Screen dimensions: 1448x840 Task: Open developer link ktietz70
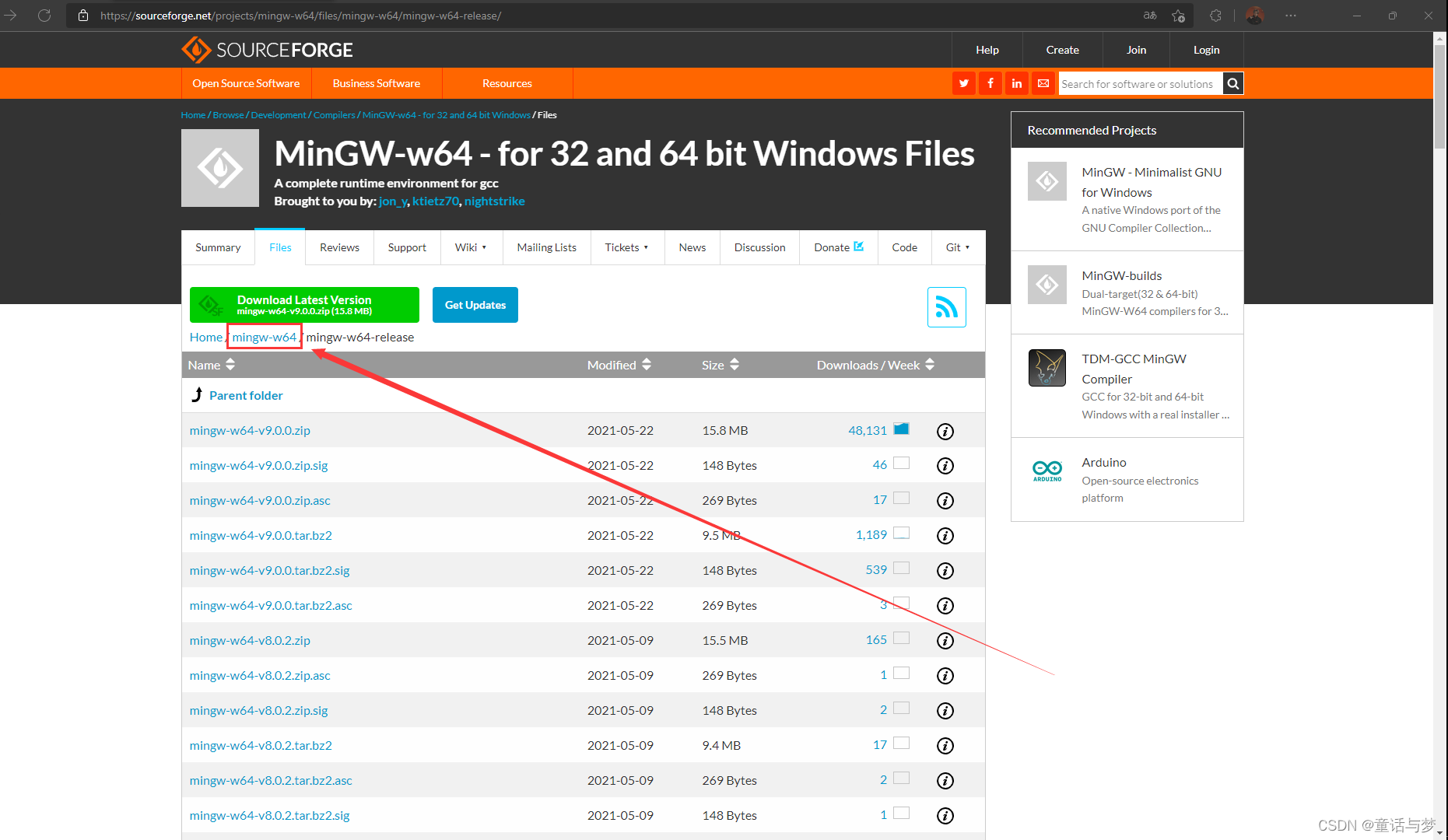click(436, 201)
